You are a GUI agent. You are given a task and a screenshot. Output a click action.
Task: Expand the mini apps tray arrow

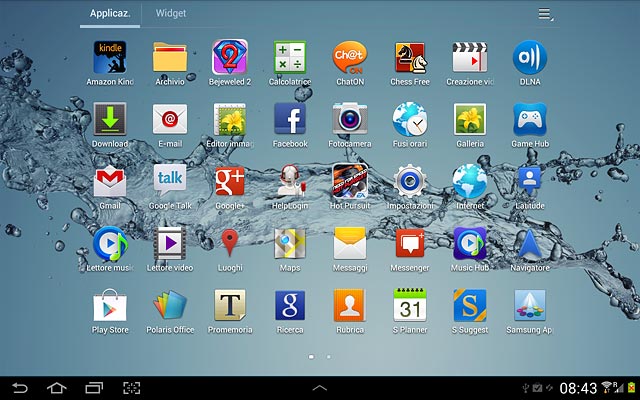point(320,388)
